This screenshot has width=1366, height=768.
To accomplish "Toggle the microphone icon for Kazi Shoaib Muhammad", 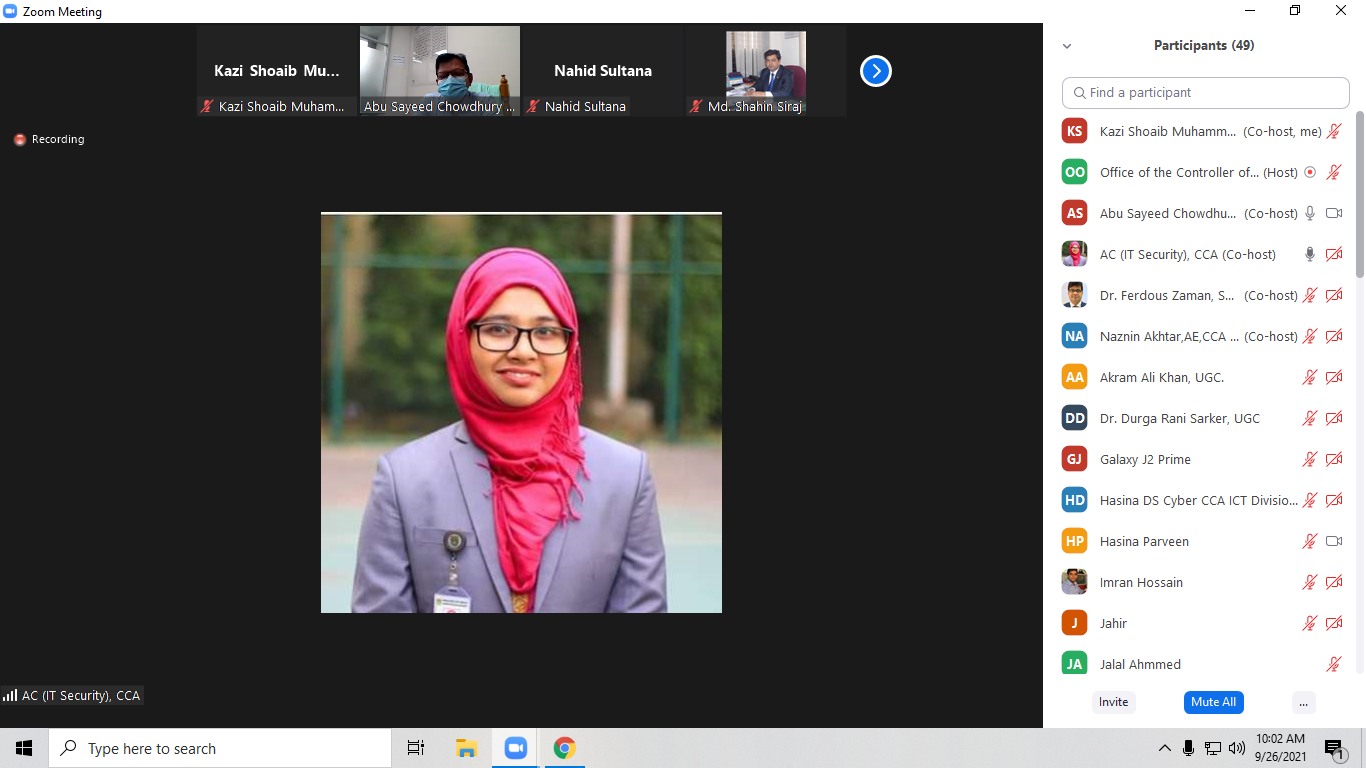I will 1333,131.
